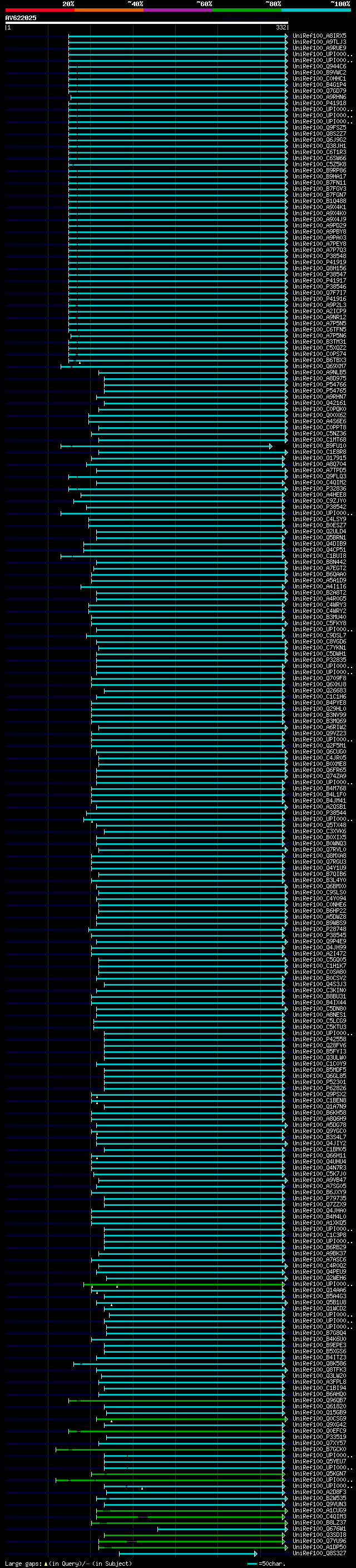The height and width of the screenshot is (1568, 356).
Task: Select hit label UniRef100_Q676W1
Action: (x=319, y=1529)
